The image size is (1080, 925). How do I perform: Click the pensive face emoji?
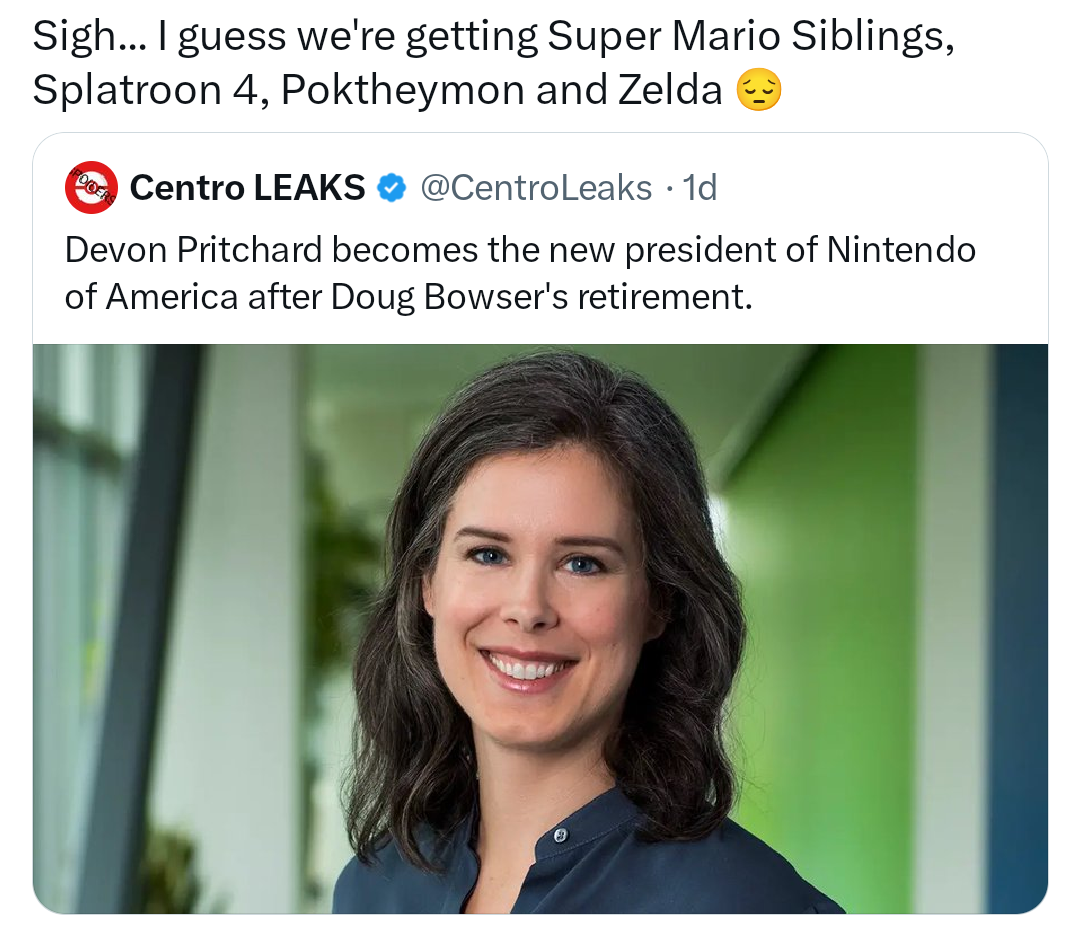tap(758, 92)
